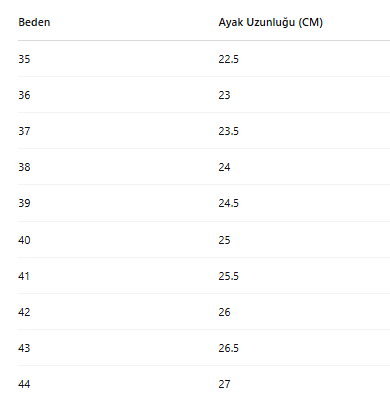Click the Ayak Uzunluğu (CM) header
This screenshot has height=405, width=390.
(271, 22)
